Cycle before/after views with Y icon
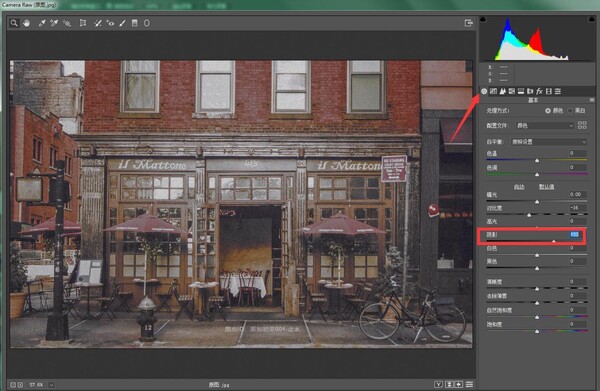This screenshot has height=391, width=600. coord(439,384)
